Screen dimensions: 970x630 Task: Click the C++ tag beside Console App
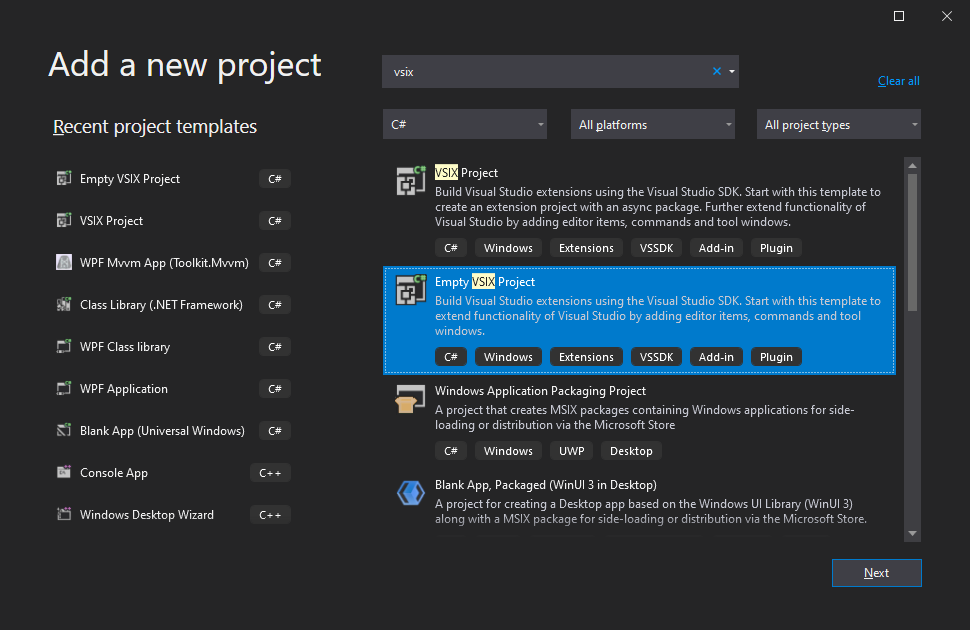[x=270, y=473]
